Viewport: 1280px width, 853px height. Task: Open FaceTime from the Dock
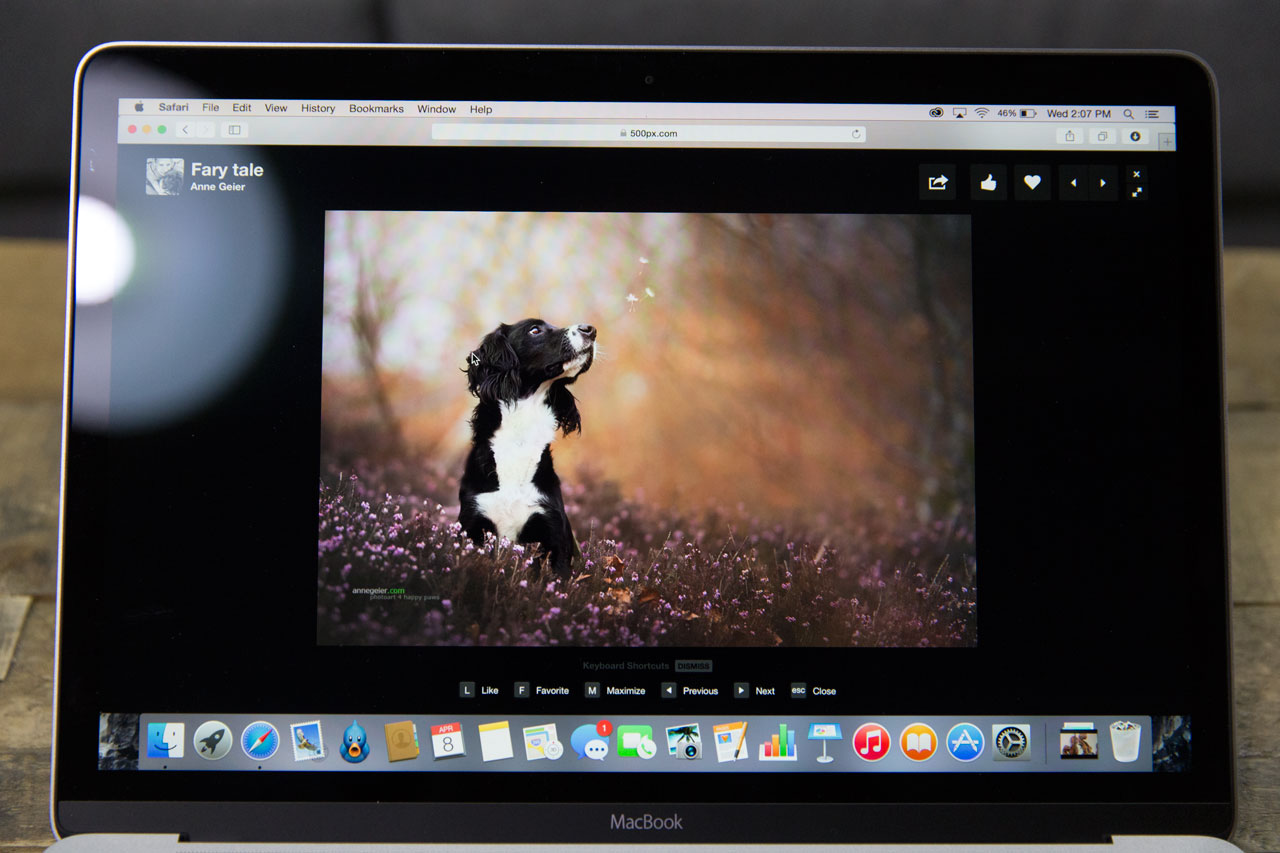coord(636,741)
